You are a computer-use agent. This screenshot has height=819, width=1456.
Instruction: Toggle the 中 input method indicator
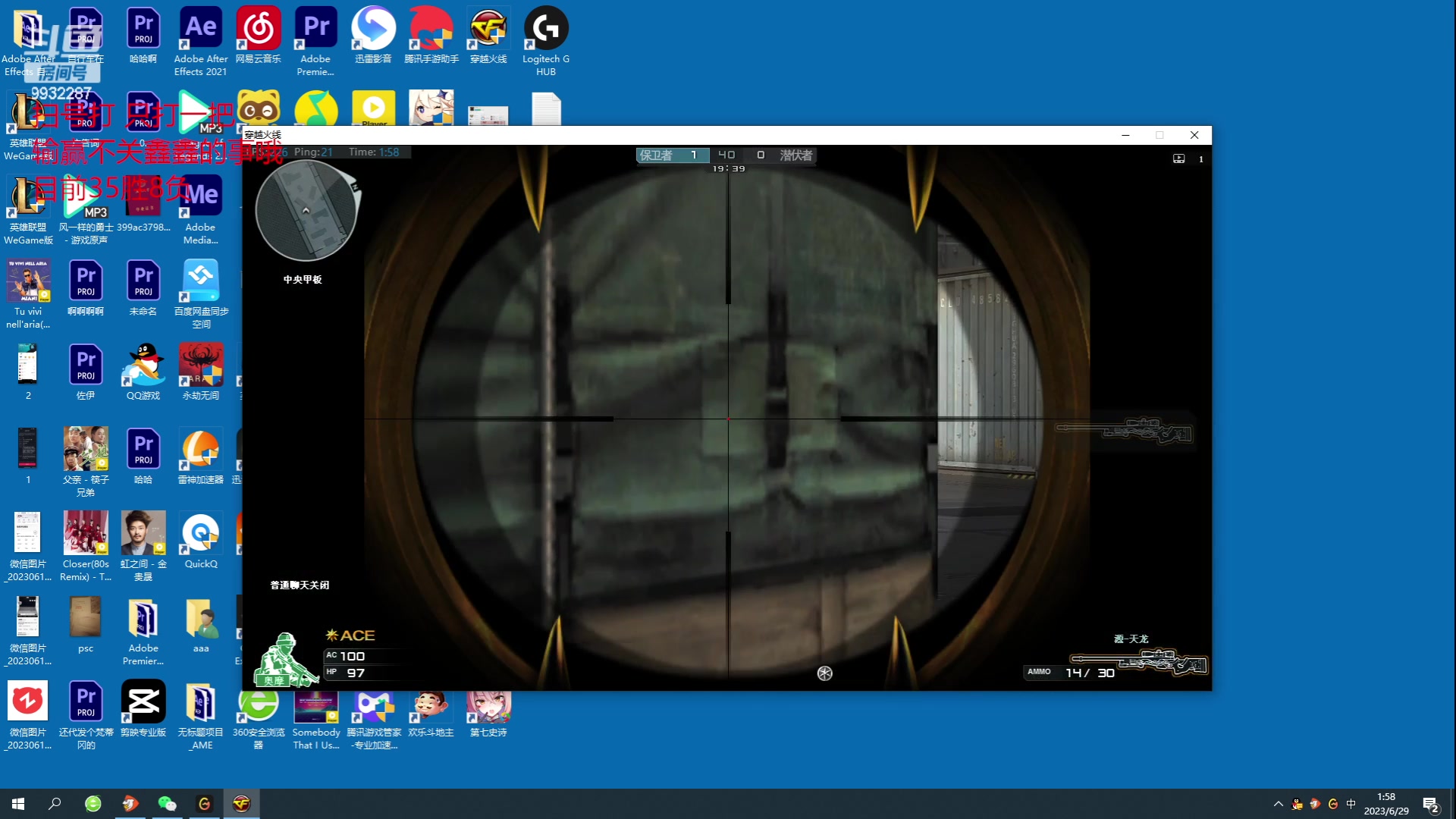(x=1351, y=804)
